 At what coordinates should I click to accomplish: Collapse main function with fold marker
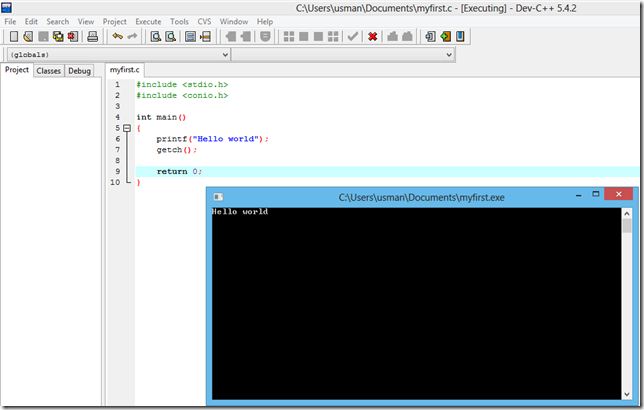[127, 128]
